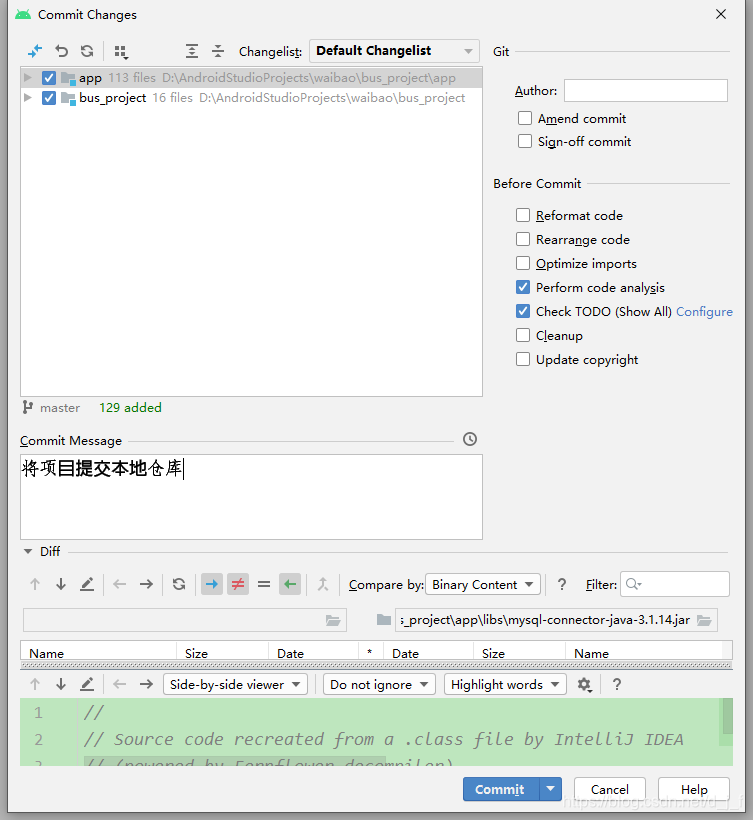Click the Commit button
Screen dimensions: 753x820
500,789
